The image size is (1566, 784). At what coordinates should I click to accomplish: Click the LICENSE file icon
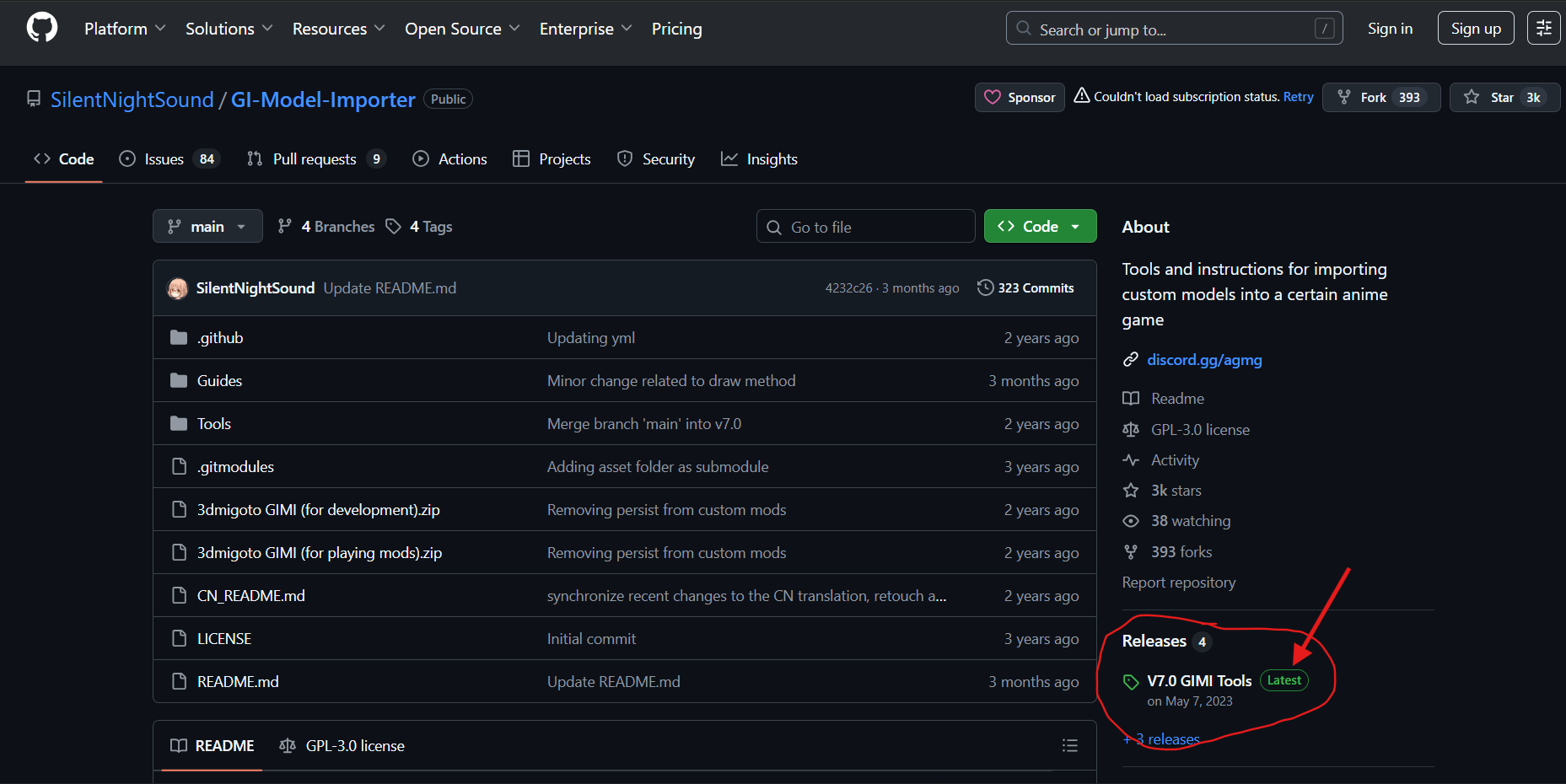(179, 638)
